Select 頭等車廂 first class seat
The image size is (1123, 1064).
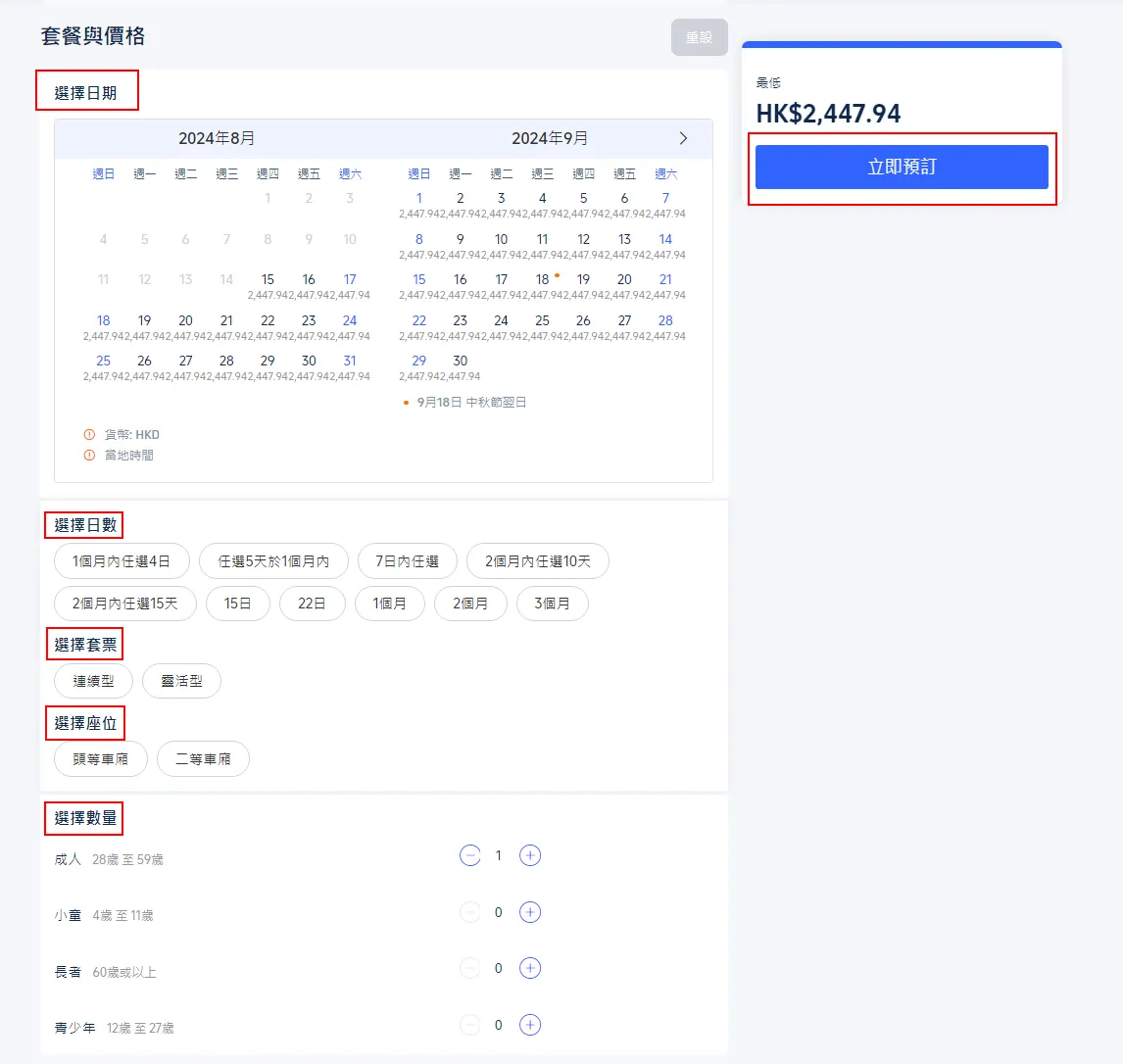click(101, 759)
